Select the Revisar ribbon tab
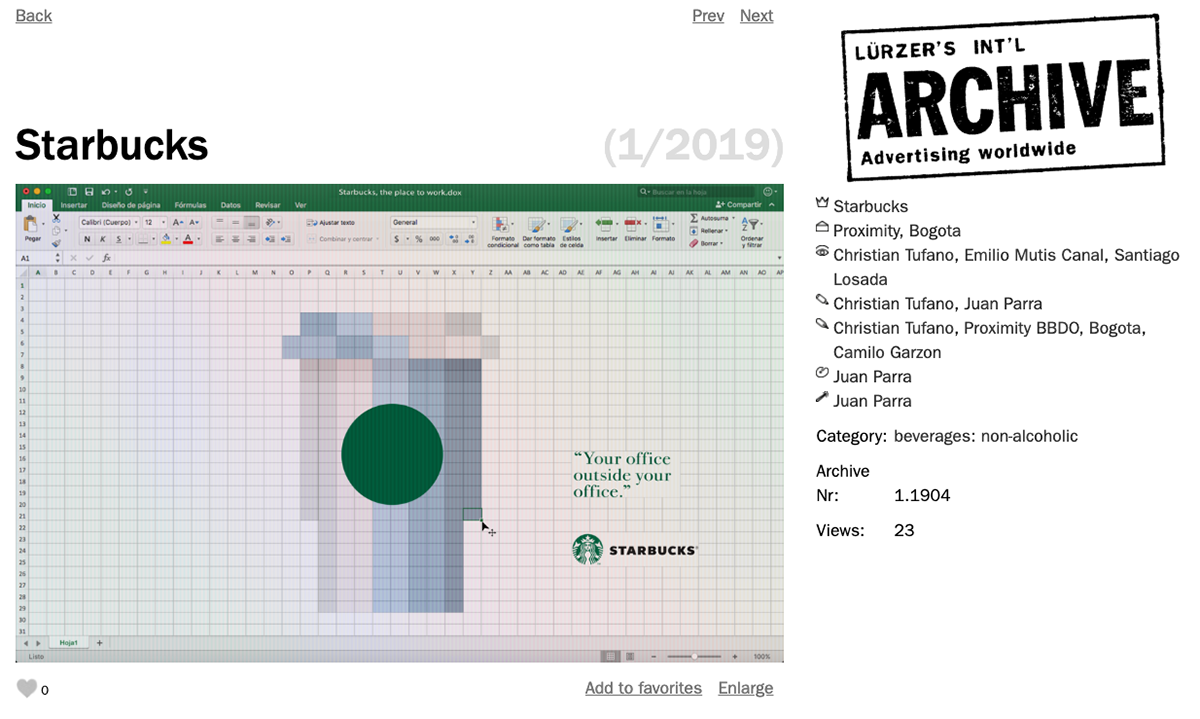 coord(268,205)
